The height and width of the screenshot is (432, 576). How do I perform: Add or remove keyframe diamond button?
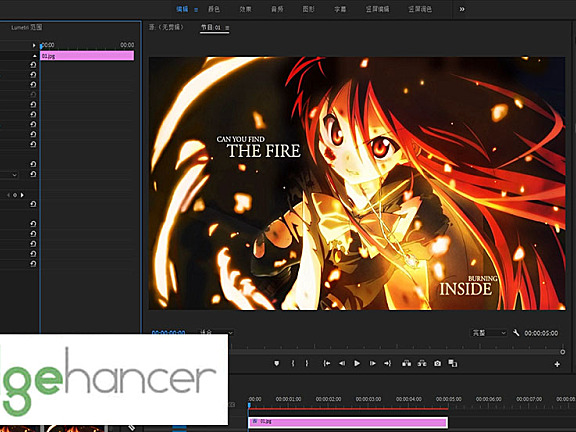click(15, 195)
